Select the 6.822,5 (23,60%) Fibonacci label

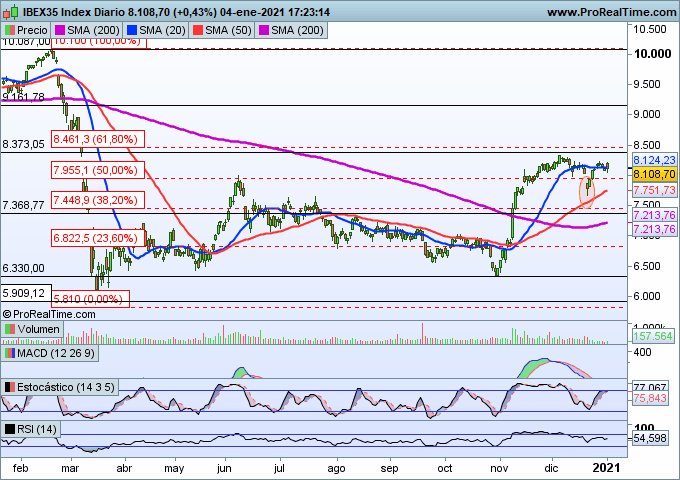(98, 238)
